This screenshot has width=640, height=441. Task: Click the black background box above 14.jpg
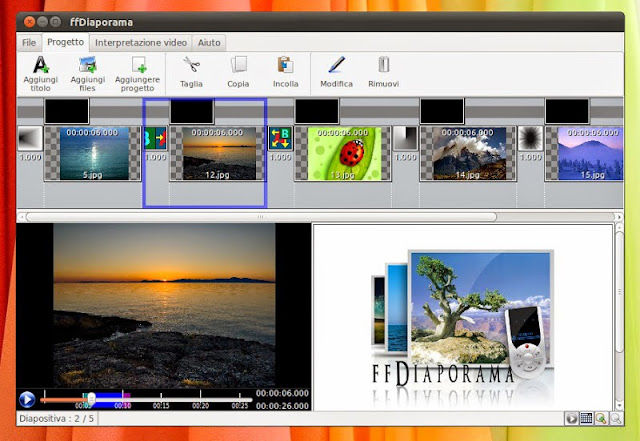tap(442, 111)
